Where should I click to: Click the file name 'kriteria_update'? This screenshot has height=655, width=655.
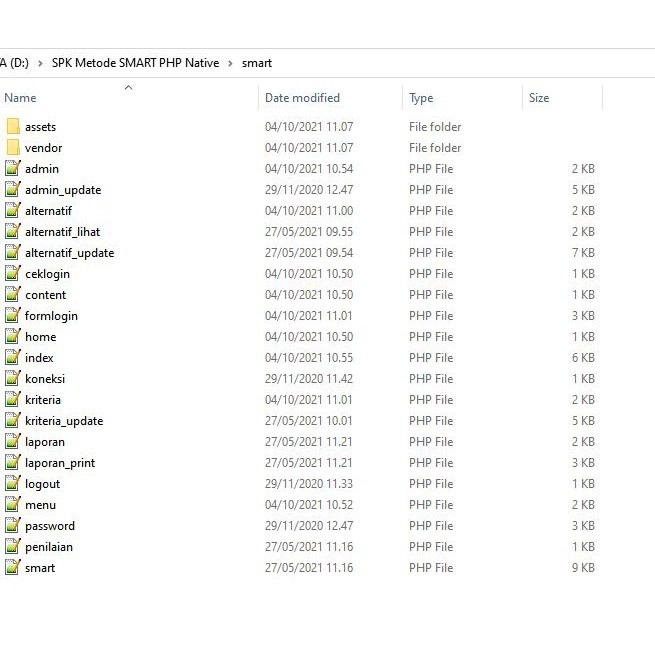click(64, 421)
